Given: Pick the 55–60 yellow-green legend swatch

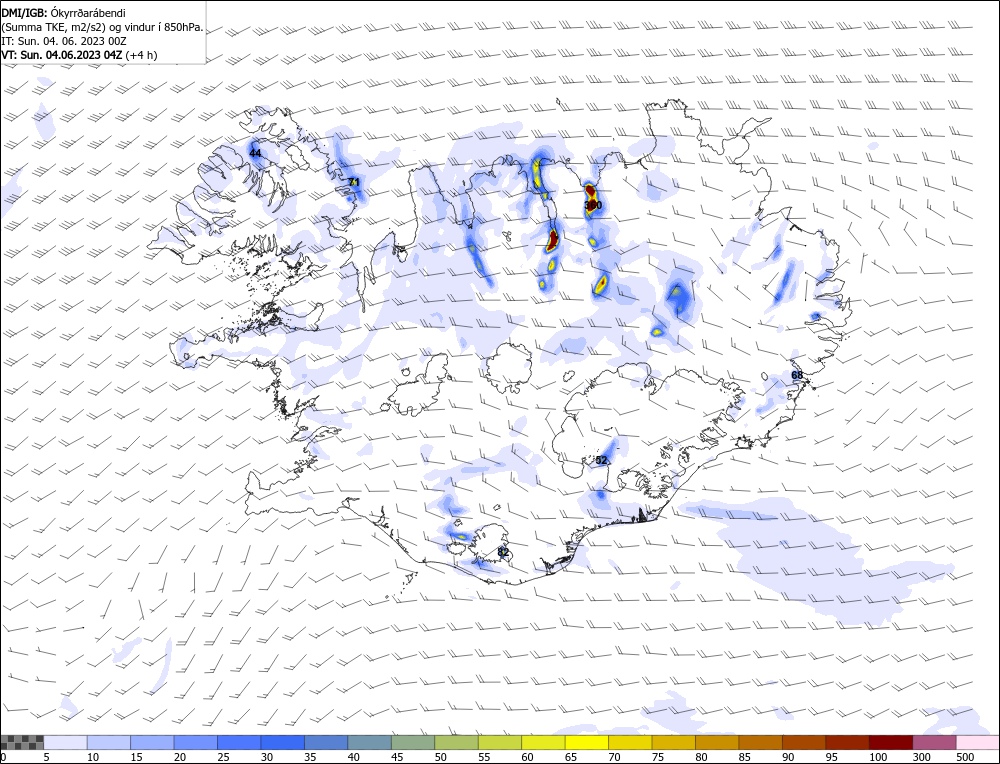Looking at the screenshot, I should click(x=500, y=742).
